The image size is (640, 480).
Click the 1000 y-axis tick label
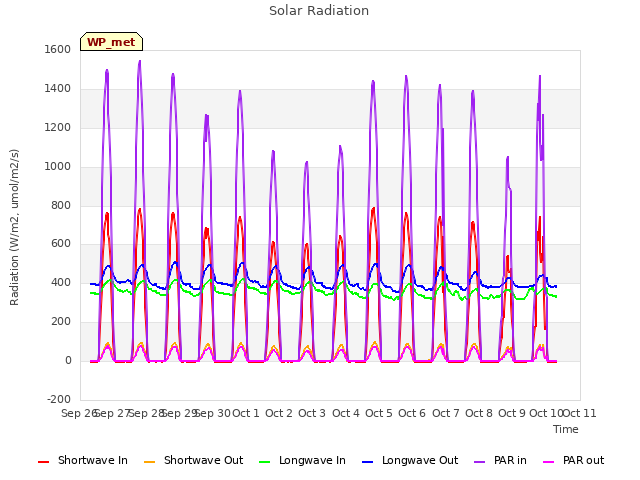tap(58, 167)
